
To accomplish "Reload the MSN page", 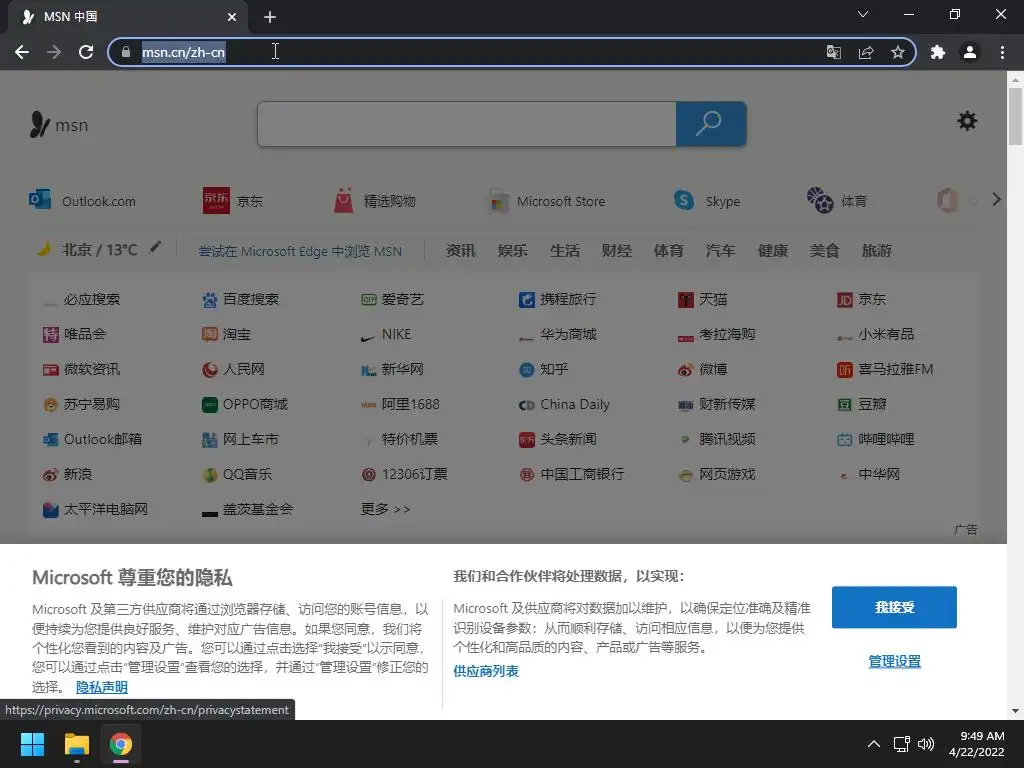I will click(x=86, y=52).
